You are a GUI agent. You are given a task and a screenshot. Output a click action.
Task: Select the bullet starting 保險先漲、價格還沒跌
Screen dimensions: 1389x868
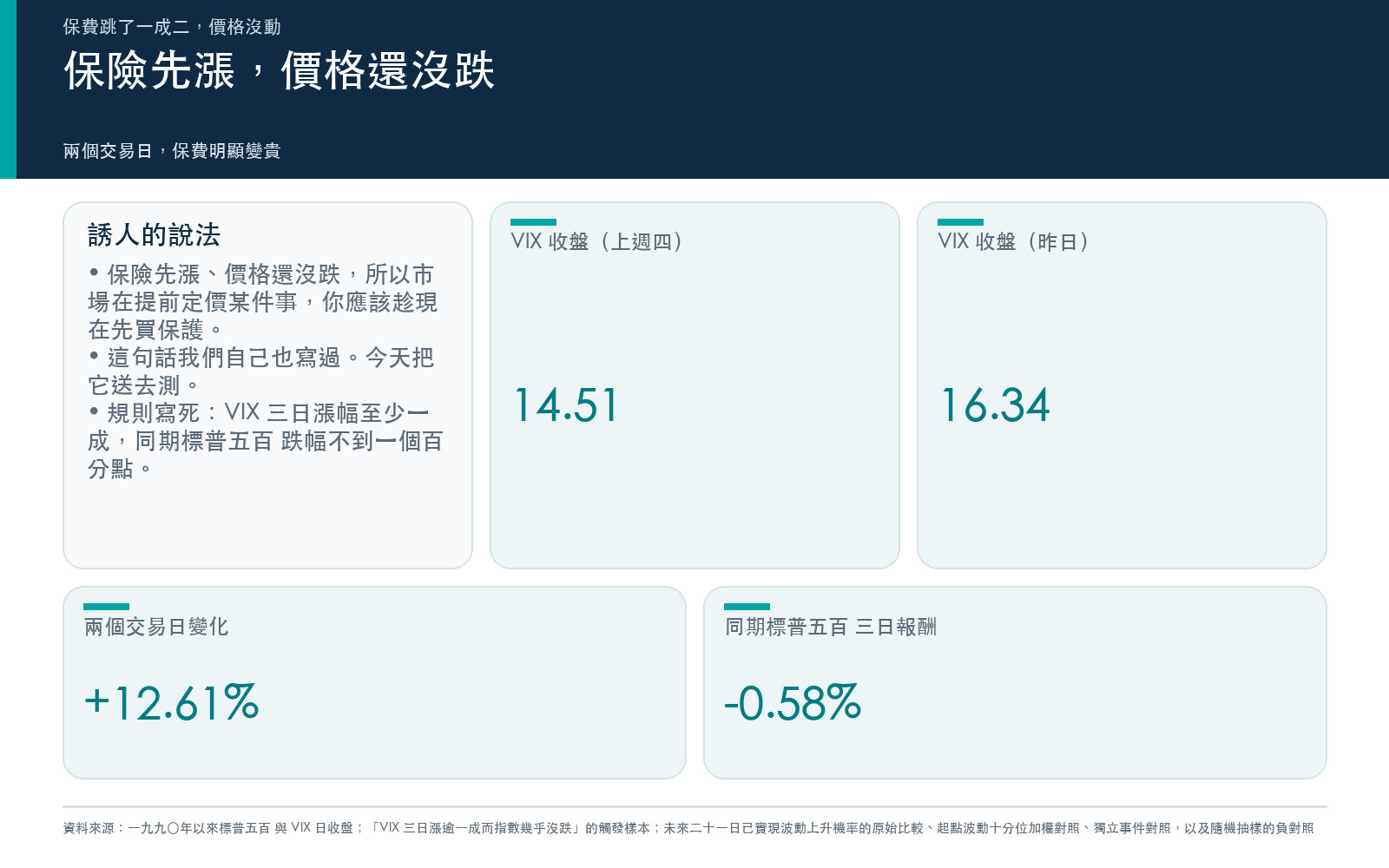pyautogui.click(x=263, y=302)
